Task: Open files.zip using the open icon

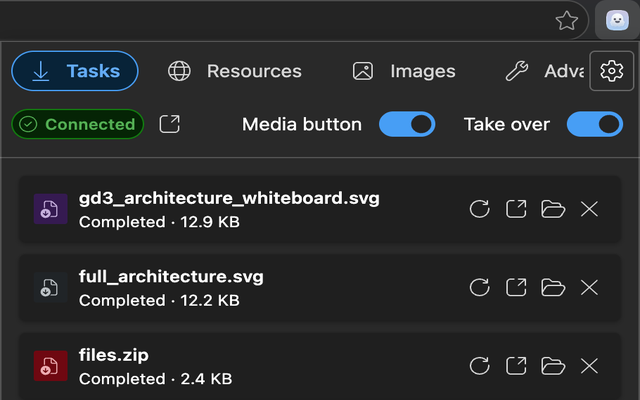Action: click(516, 366)
